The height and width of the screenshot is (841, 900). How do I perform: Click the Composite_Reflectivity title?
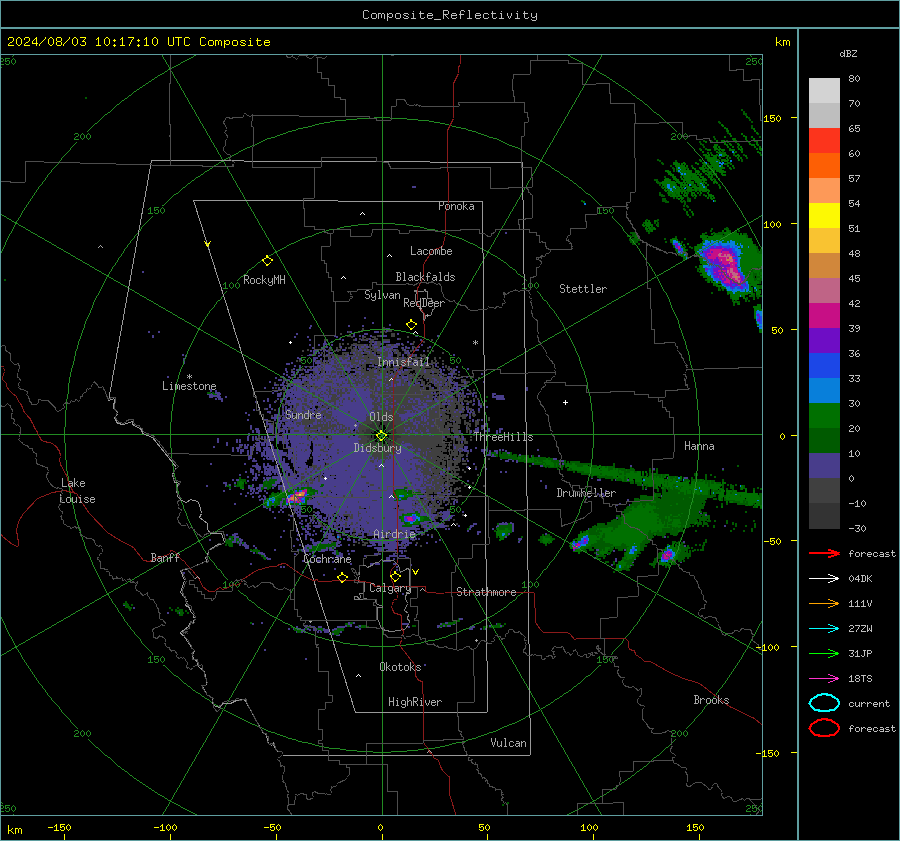[x=450, y=15]
